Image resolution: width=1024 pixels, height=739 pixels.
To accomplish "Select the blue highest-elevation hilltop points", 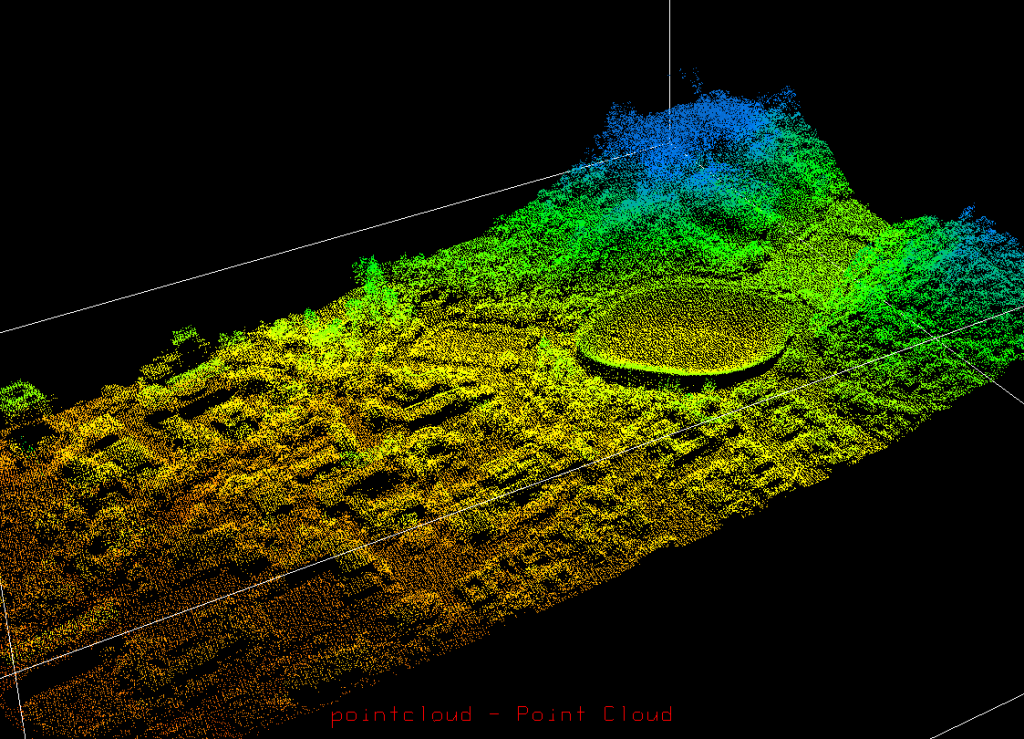I will (x=700, y=130).
